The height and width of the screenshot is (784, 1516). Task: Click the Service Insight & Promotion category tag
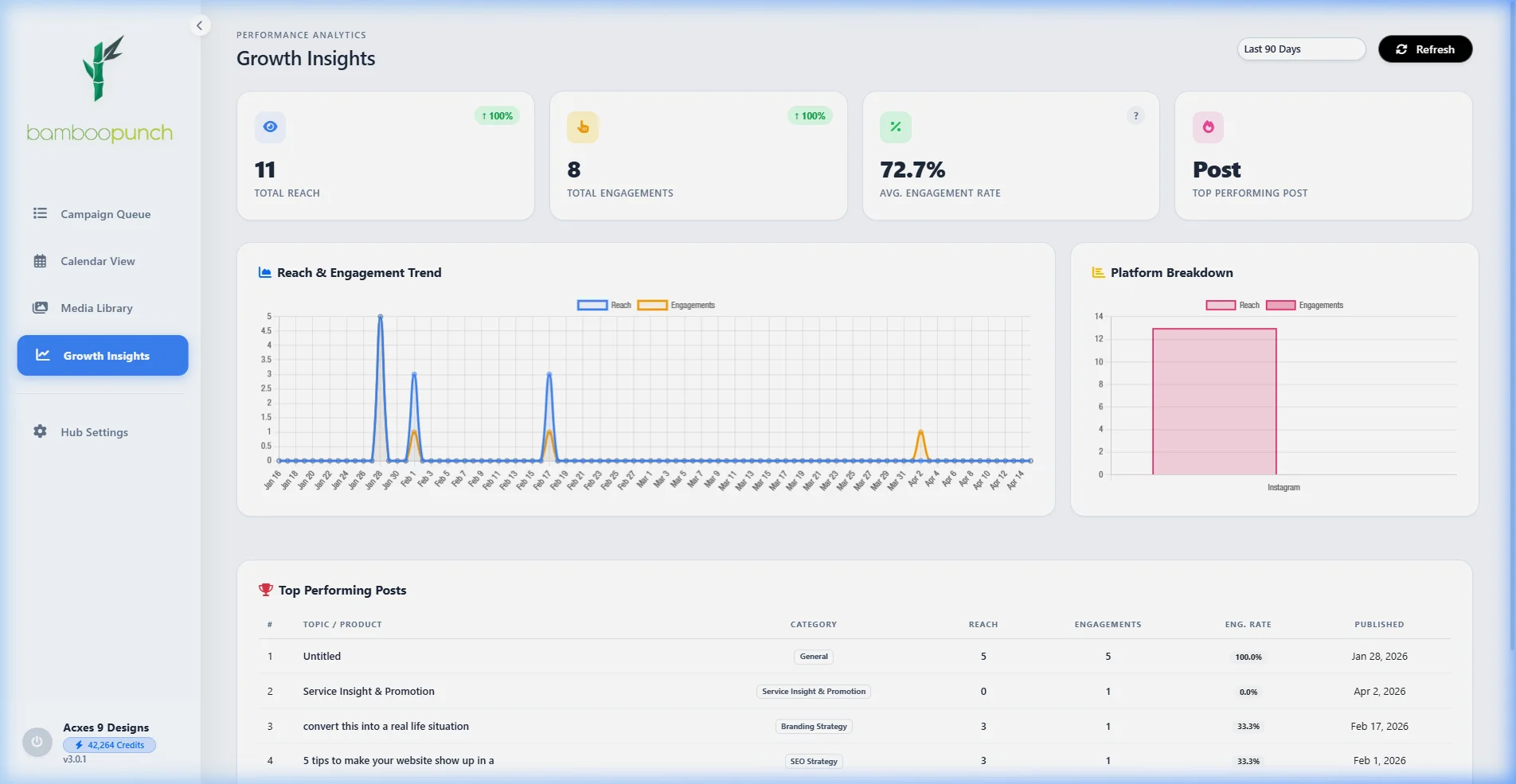pyautogui.click(x=814, y=692)
